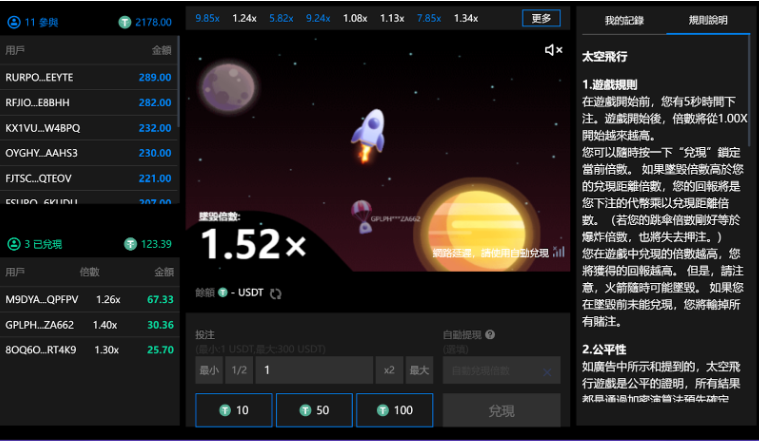Viewport: 759px width, 442px height.
Task: Double the bet with x2
Action: [x=388, y=371]
